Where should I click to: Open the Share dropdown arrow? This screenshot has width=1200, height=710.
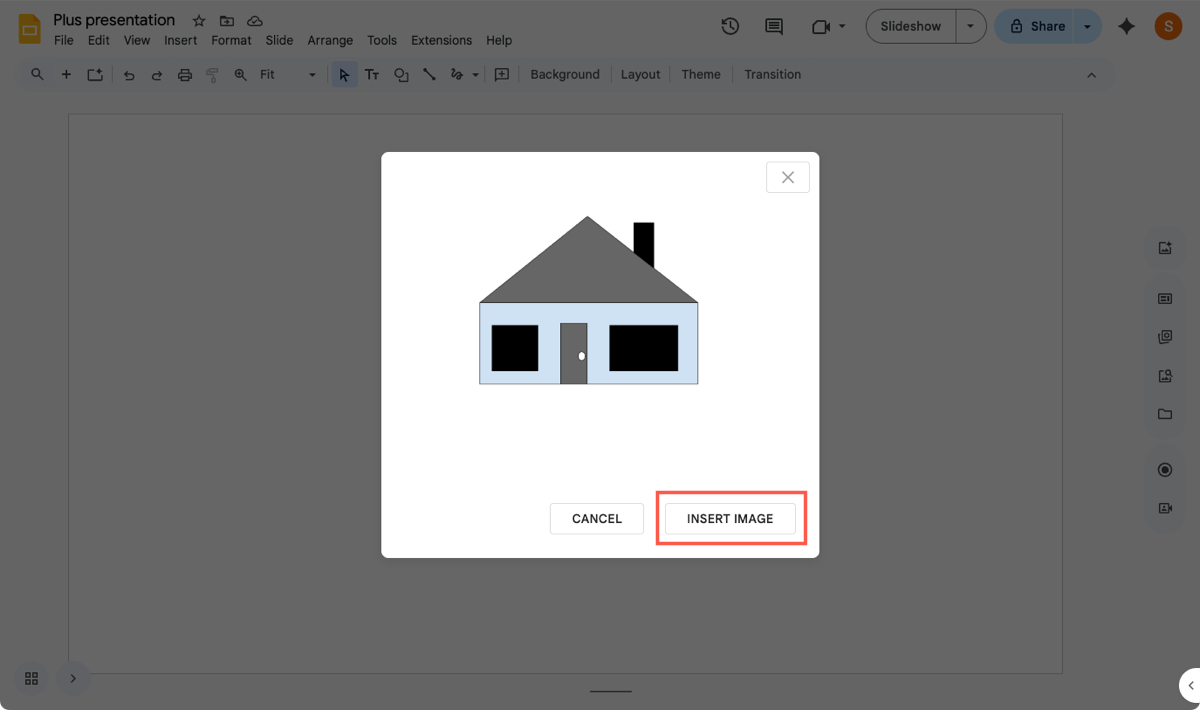click(x=1087, y=27)
